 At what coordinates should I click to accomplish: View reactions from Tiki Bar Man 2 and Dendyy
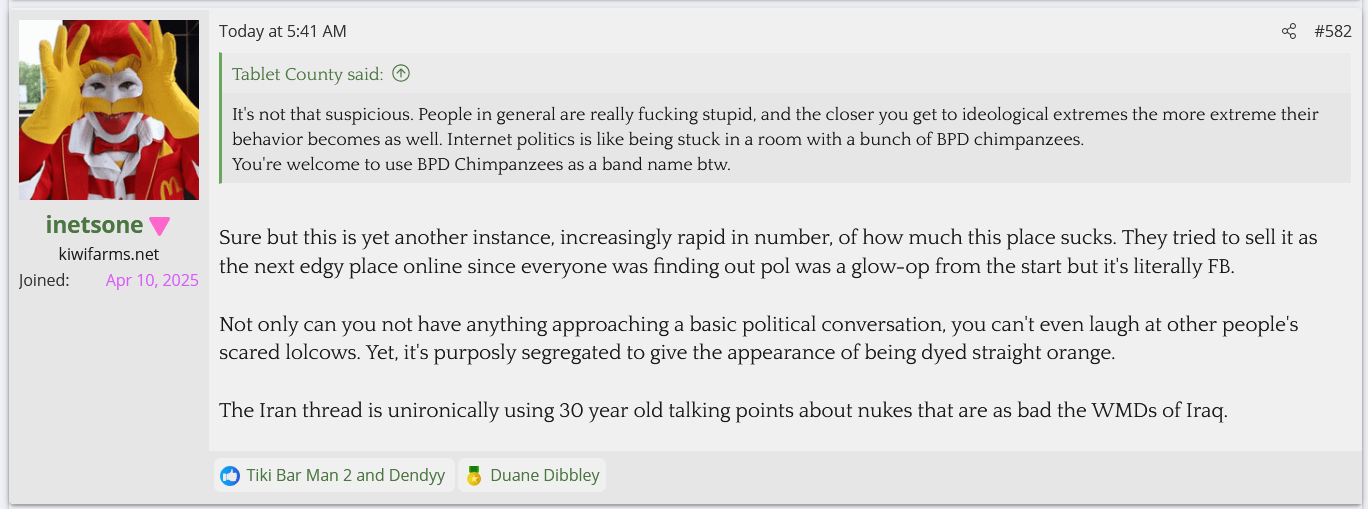(345, 475)
